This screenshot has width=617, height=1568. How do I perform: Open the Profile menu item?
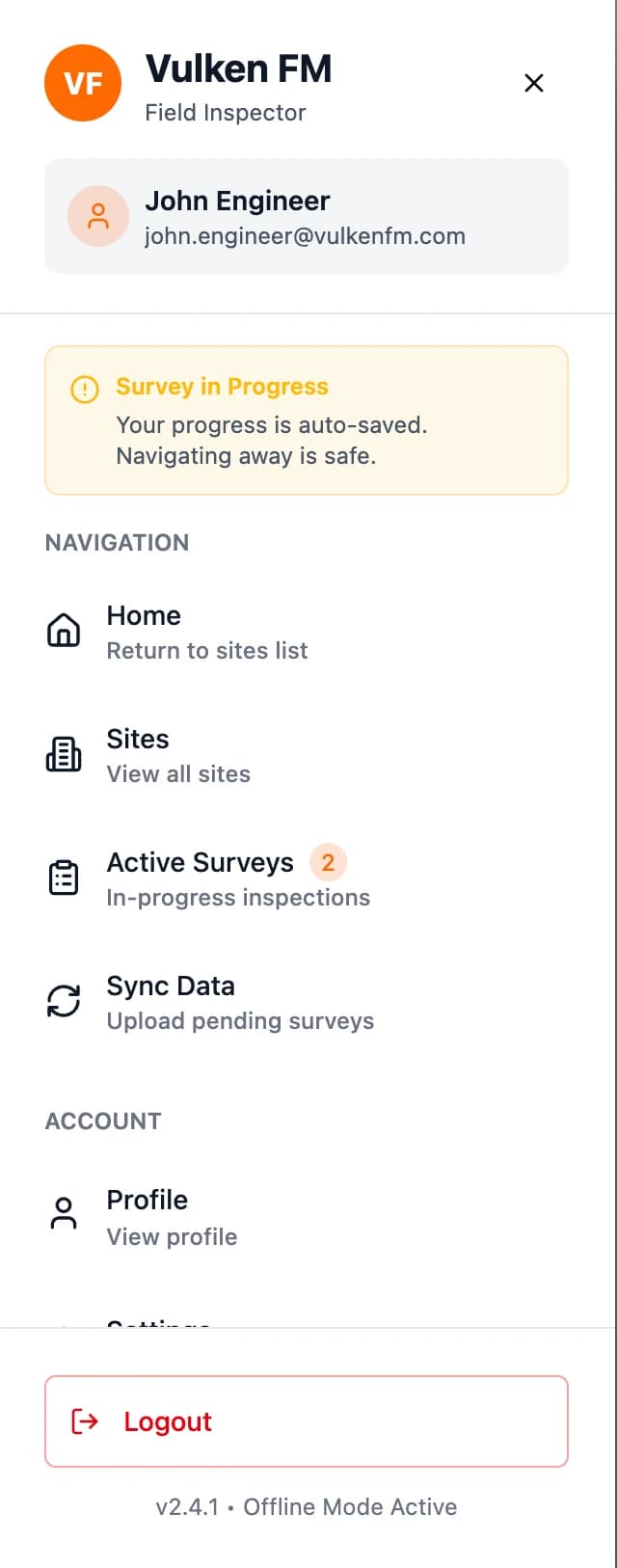(x=172, y=1218)
